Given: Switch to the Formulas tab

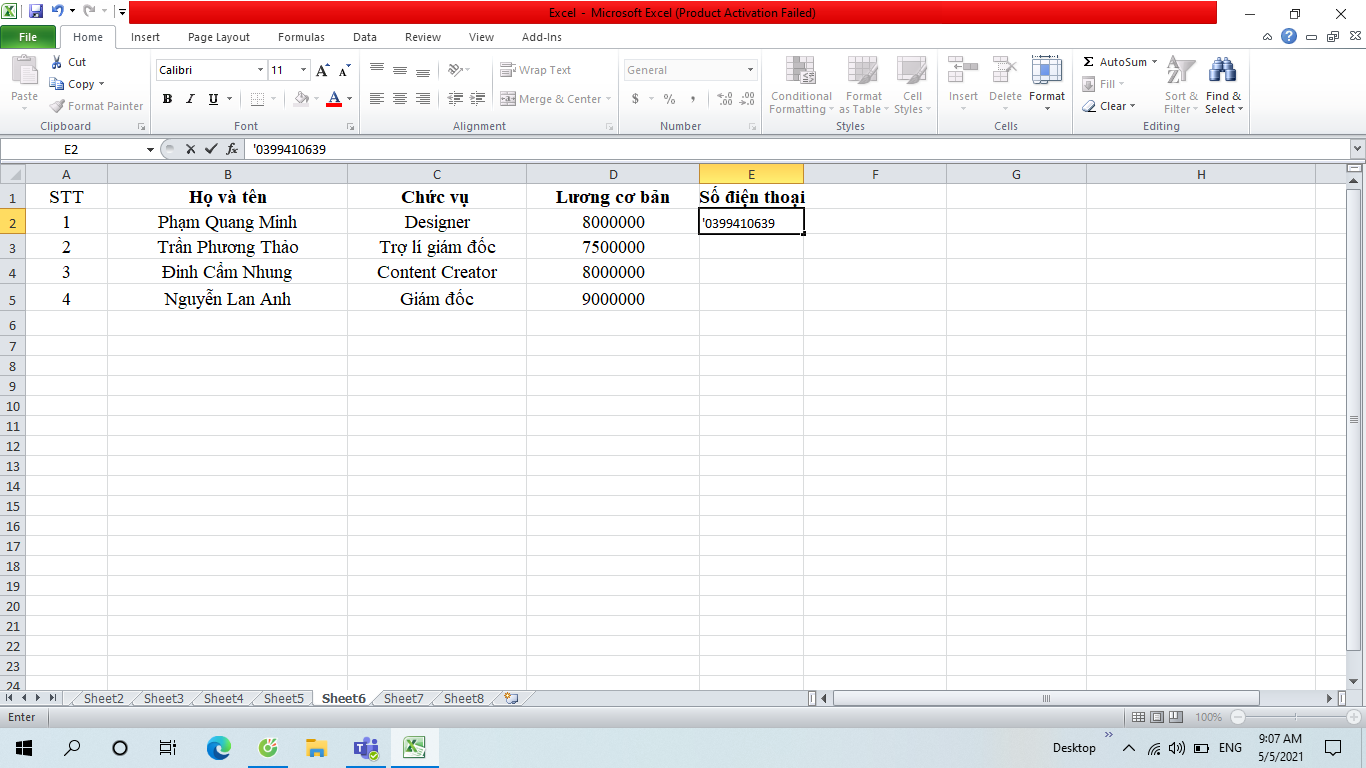Looking at the screenshot, I should click(301, 37).
